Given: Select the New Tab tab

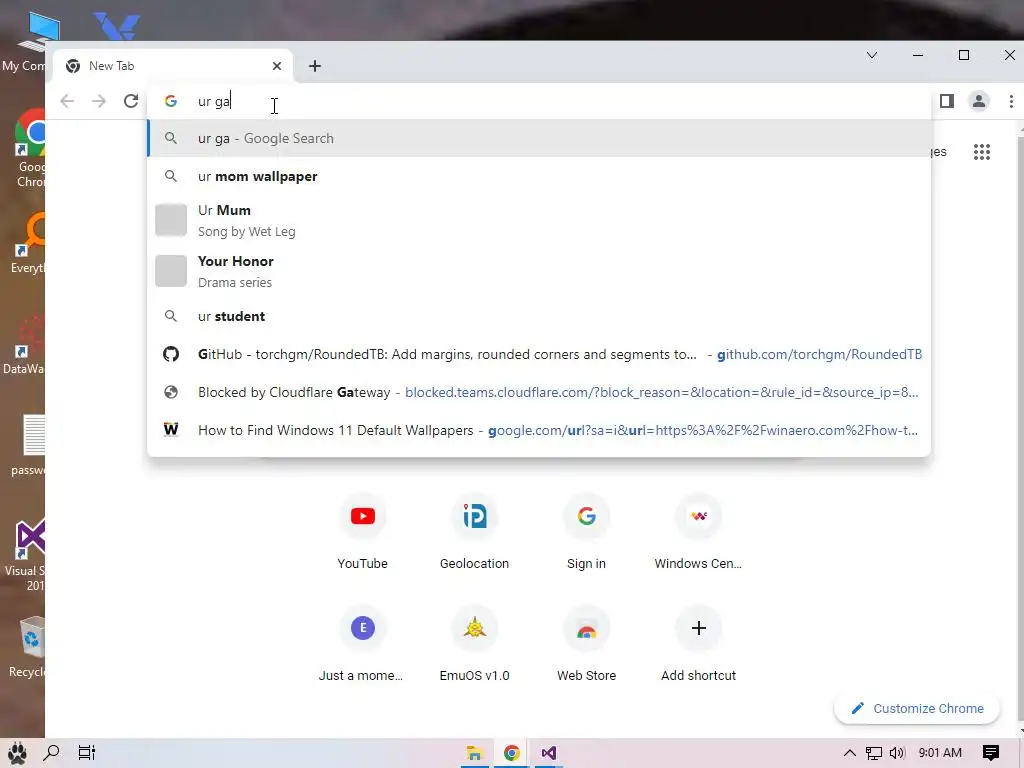Looking at the screenshot, I should [173, 66].
